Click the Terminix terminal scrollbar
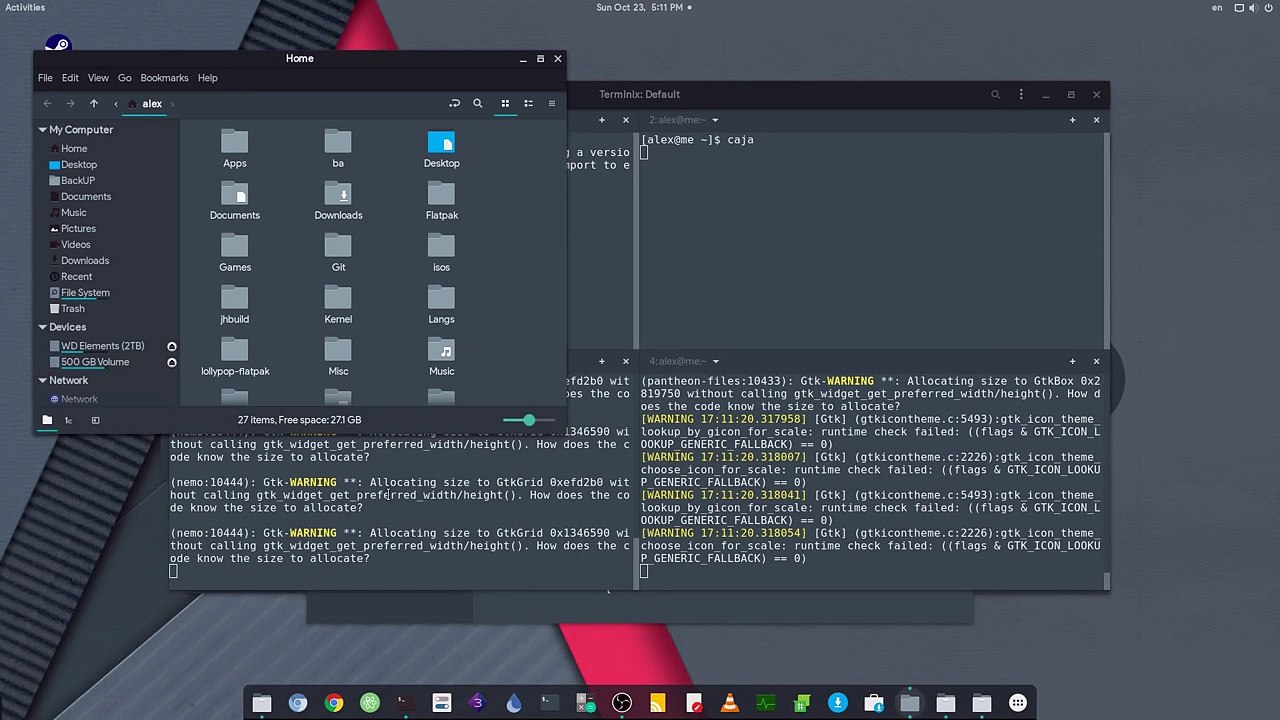The height and width of the screenshot is (720, 1280). [1106, 580]
